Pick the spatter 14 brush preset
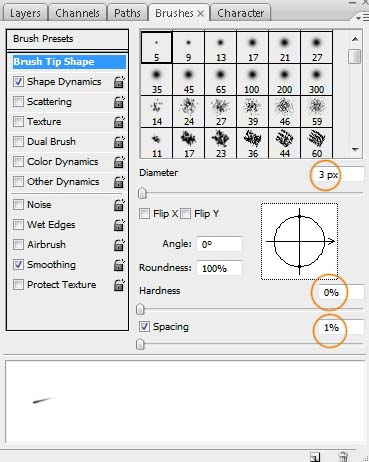This screenshot has width=369, height=462. point(156,111)
